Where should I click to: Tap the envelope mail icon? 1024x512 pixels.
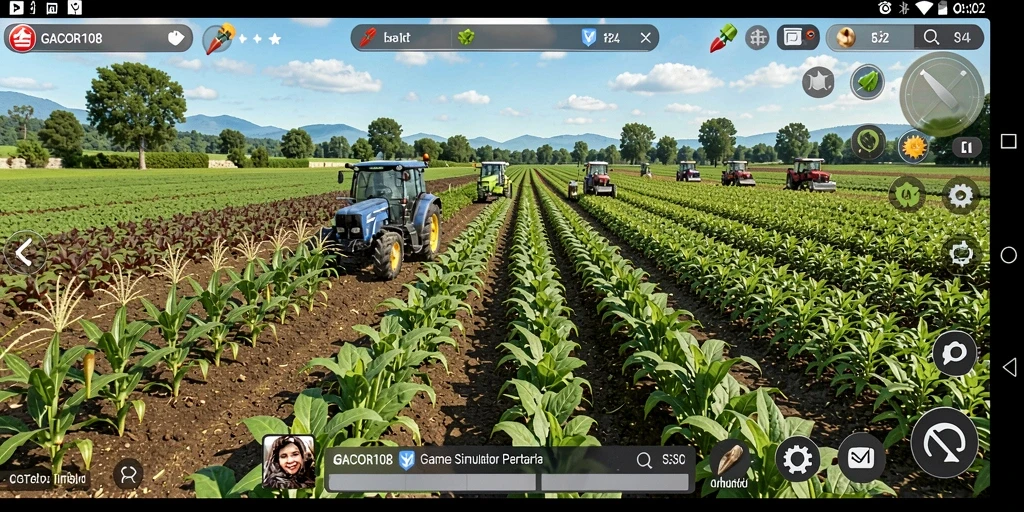point(861,458)
